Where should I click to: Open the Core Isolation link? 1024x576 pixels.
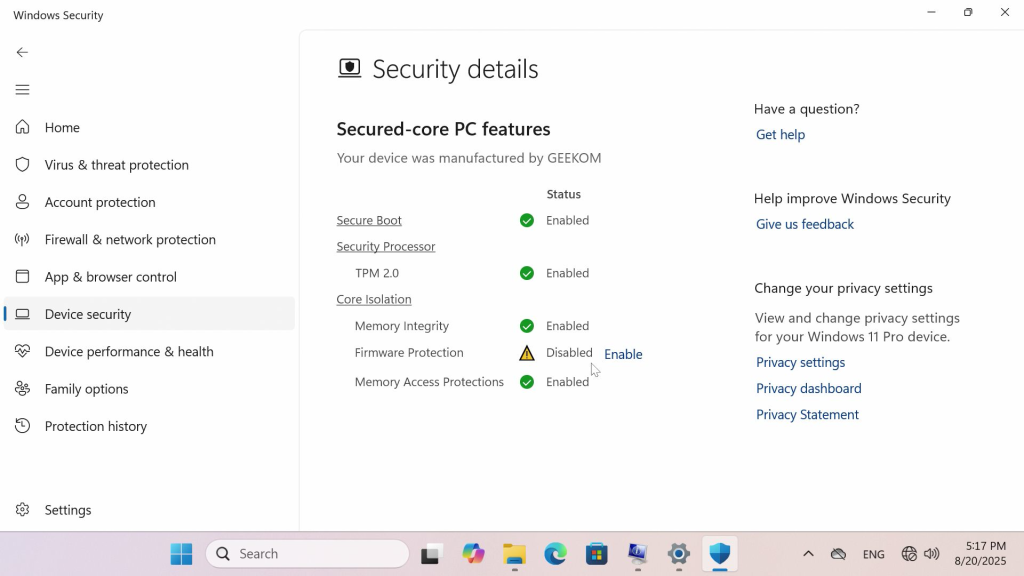pos(374,299)
